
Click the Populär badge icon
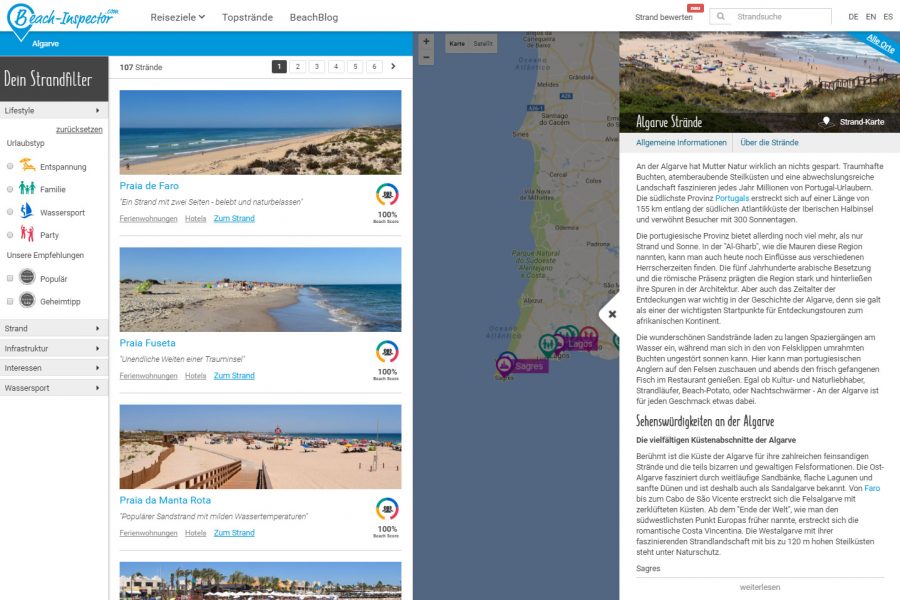[x=27, y=277]
